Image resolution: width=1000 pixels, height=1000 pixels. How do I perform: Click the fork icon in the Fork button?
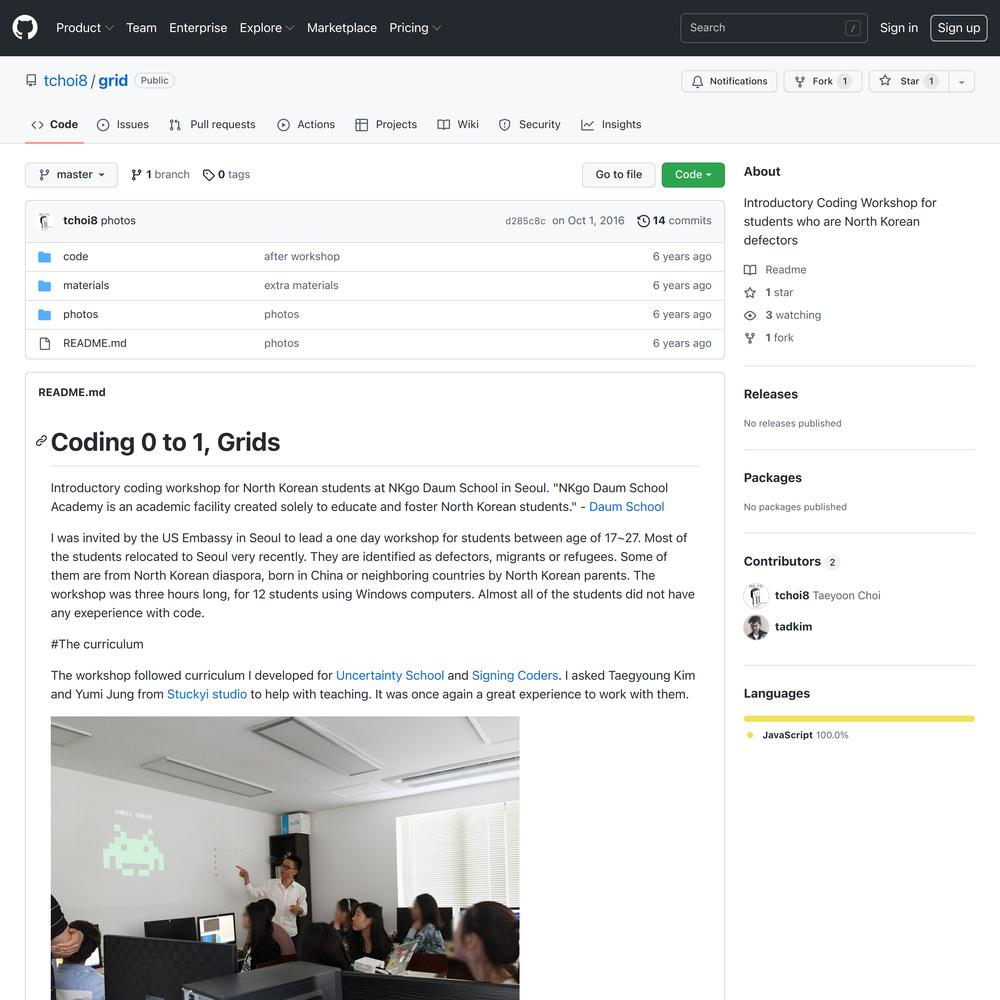point(799,82)
